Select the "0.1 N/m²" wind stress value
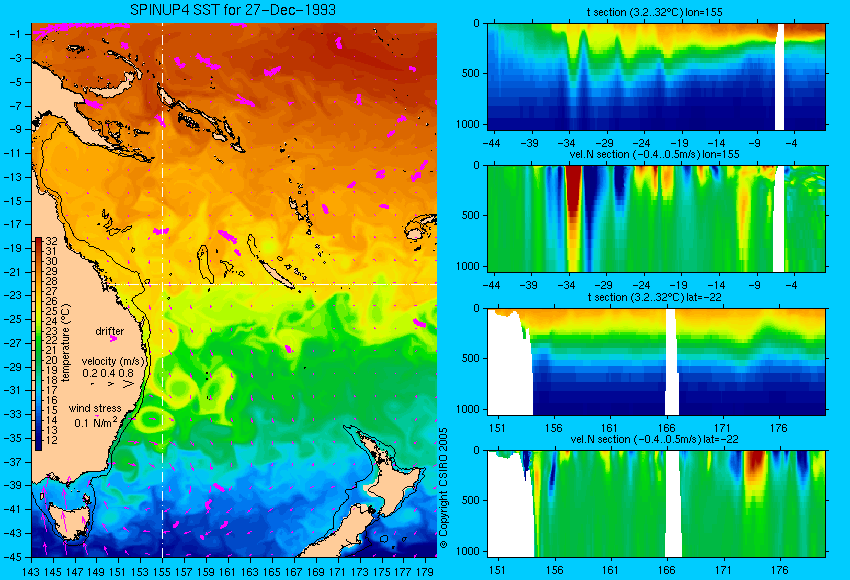The height and width of the screenshot is (580, 850). pyautogui.click(x=96, y=422)
